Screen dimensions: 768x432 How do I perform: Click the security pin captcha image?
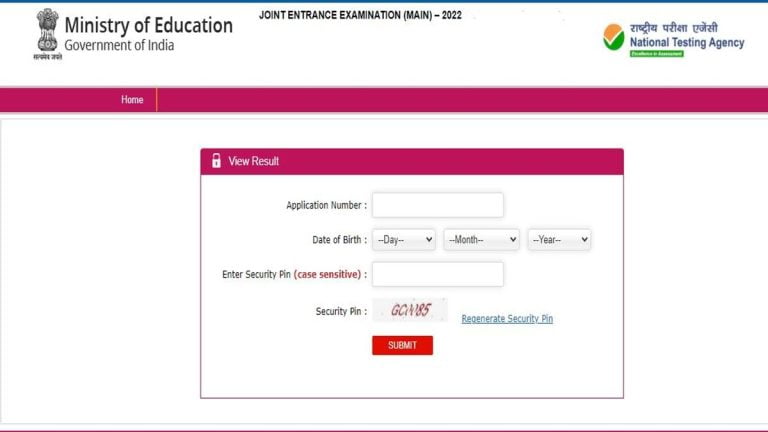point(410,310)
